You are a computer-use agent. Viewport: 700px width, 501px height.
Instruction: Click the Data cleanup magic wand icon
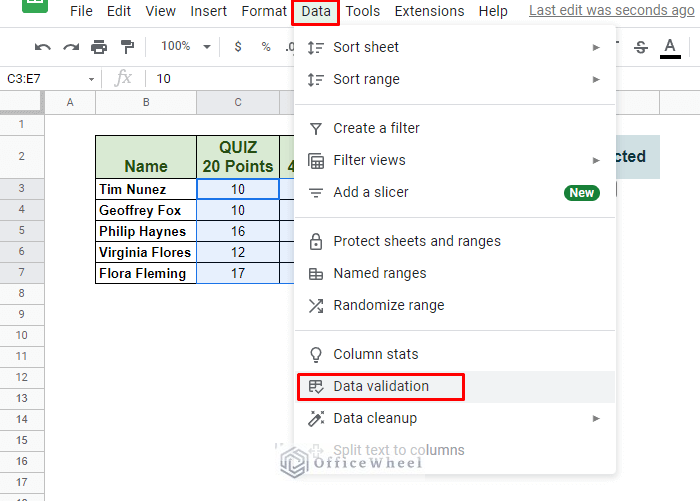click(x=316, y=418)
